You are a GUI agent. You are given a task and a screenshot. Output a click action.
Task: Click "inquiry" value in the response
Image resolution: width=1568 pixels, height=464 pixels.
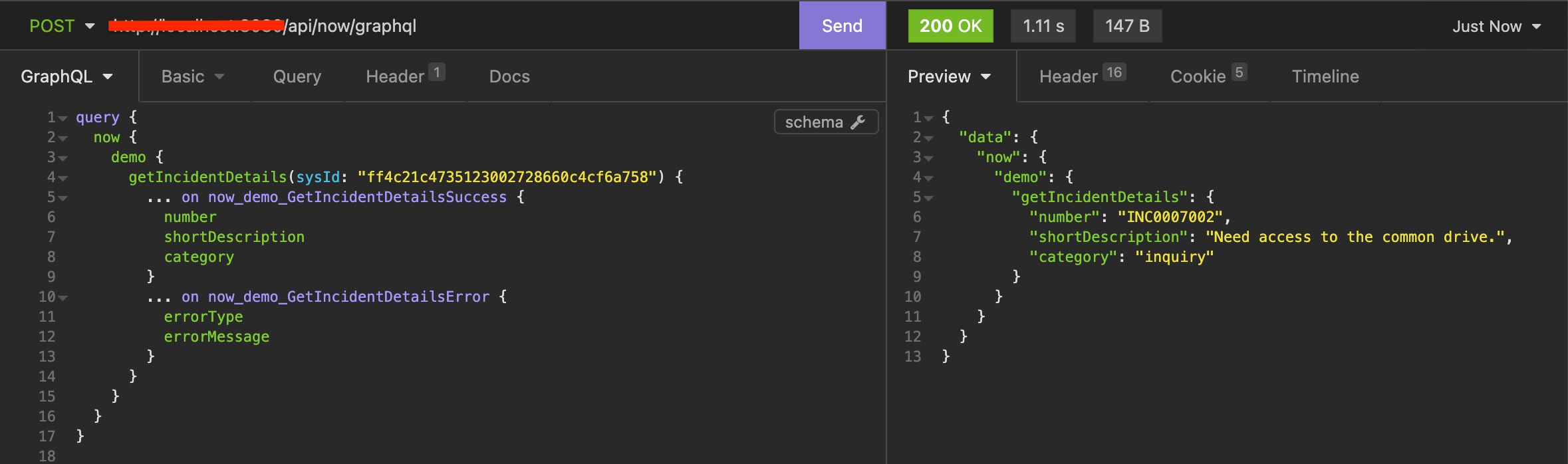[1174, 257]
